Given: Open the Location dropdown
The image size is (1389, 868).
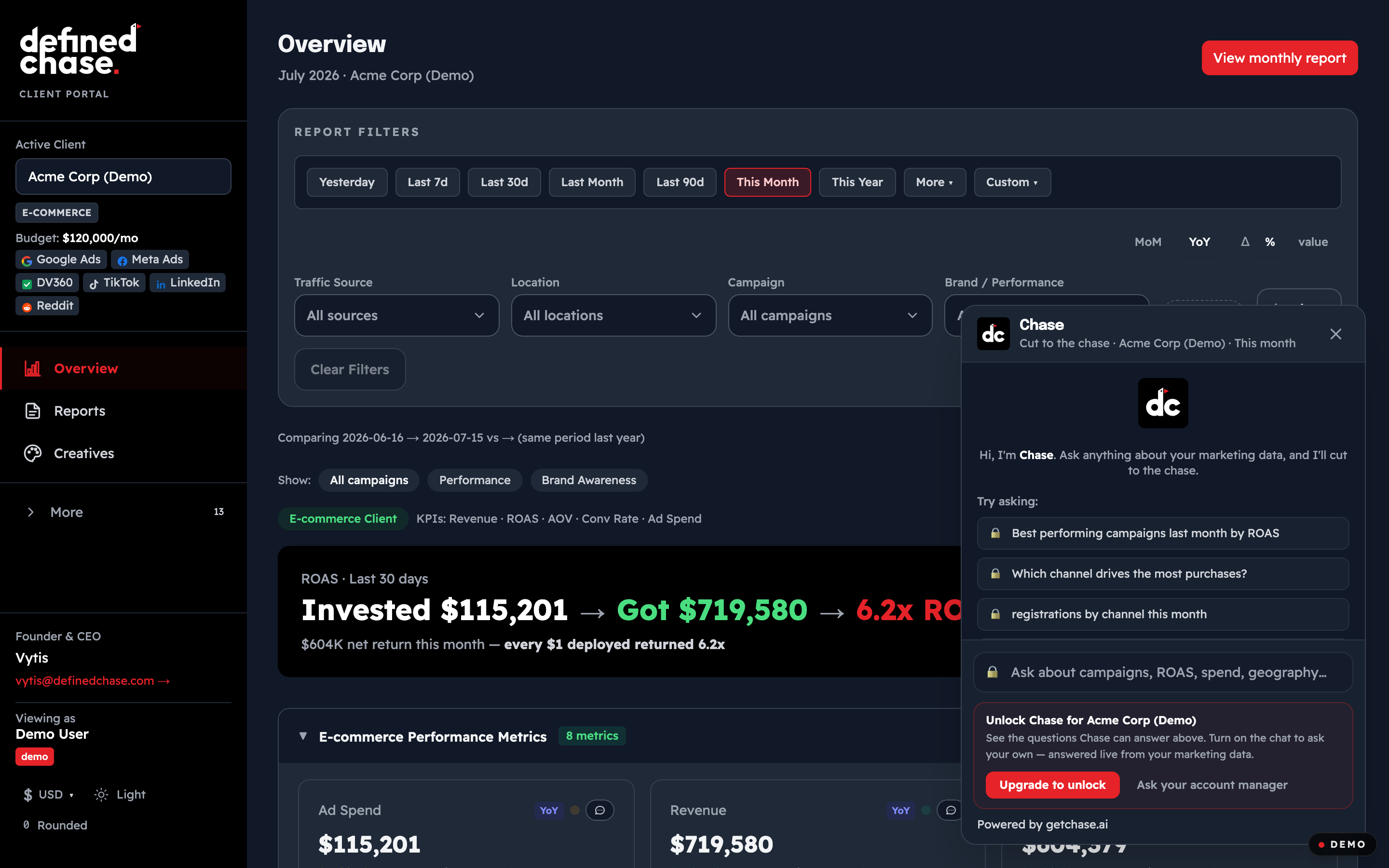Looking at the screenshot, I should coord(613,315).
